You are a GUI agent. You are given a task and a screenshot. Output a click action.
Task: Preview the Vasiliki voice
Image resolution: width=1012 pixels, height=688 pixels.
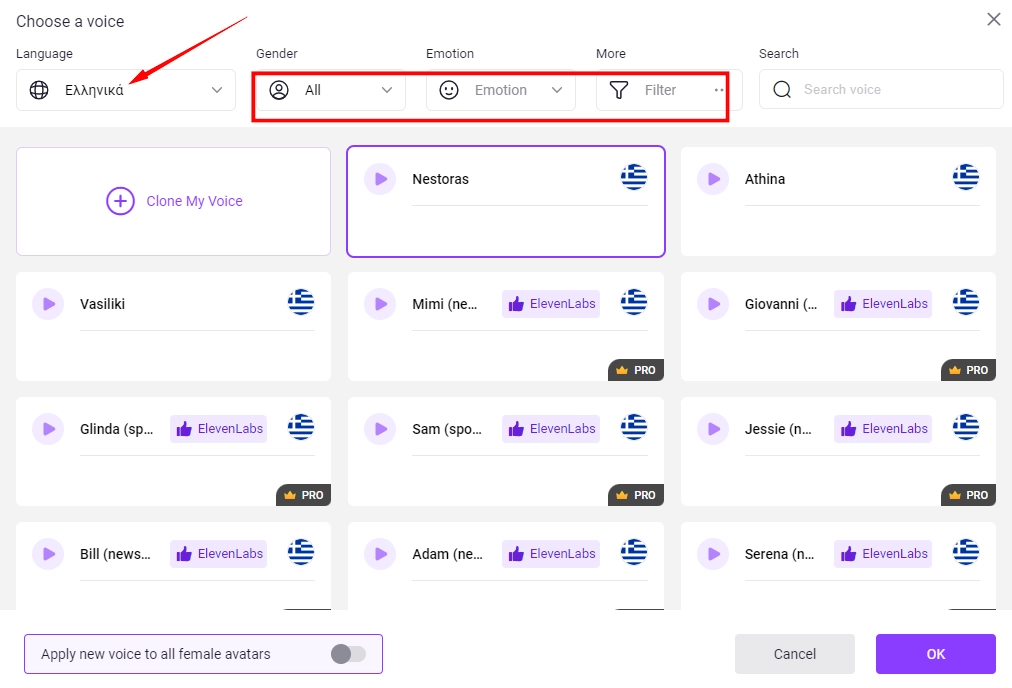pos(47,304)
